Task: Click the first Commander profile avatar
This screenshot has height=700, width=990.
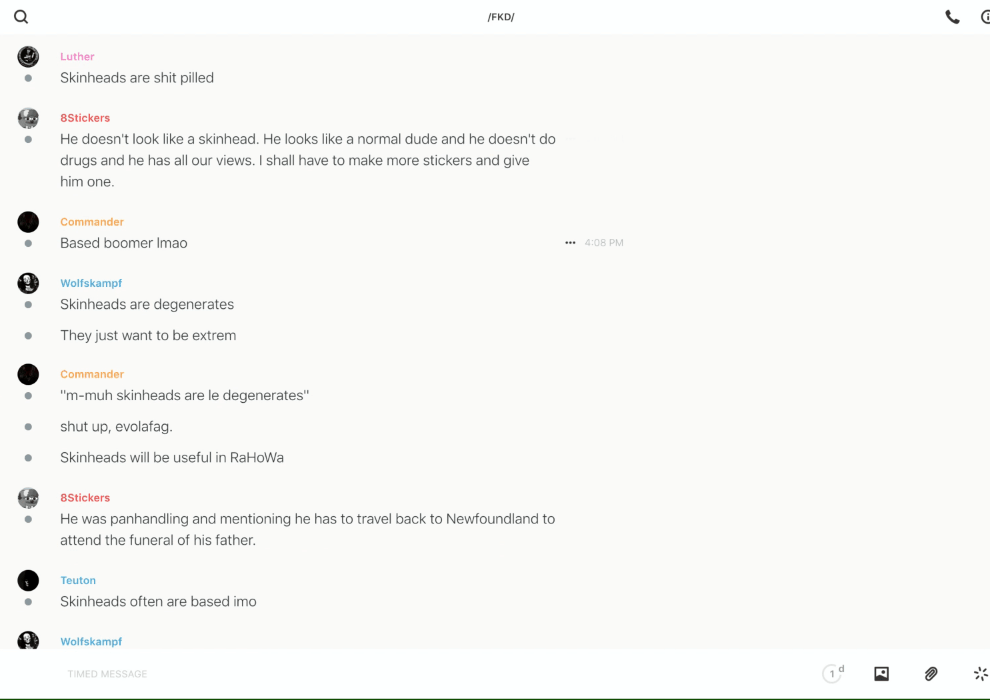Action: (x=28, y=222)
